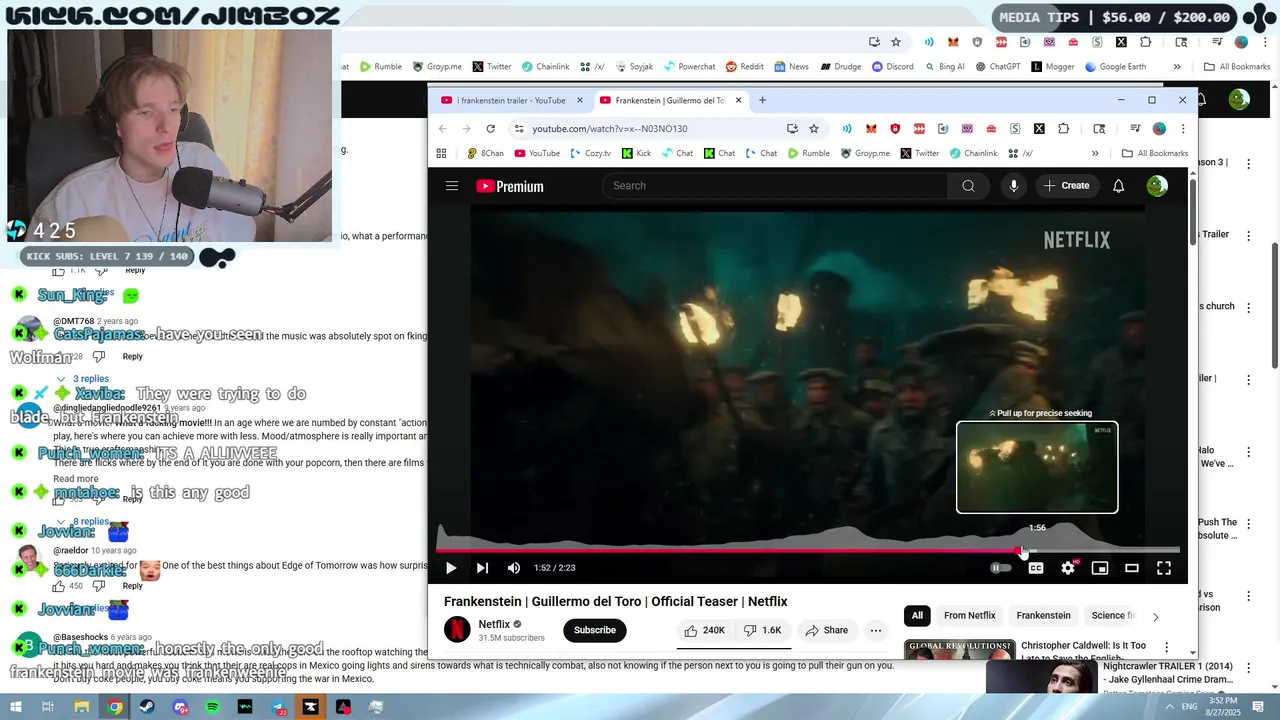Expand bookmarks overflow chevron in background window
This screenshot has width=1280, height=720.
point(1177,67)
